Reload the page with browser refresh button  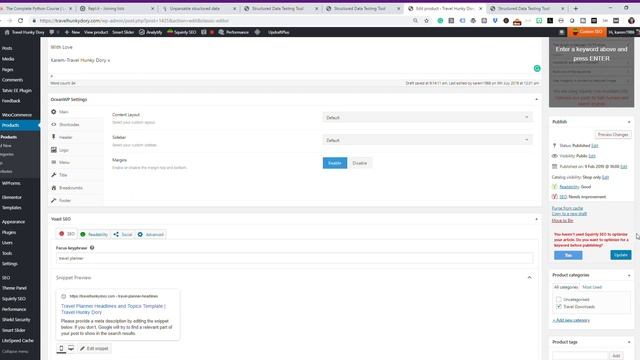coord(20,20)
